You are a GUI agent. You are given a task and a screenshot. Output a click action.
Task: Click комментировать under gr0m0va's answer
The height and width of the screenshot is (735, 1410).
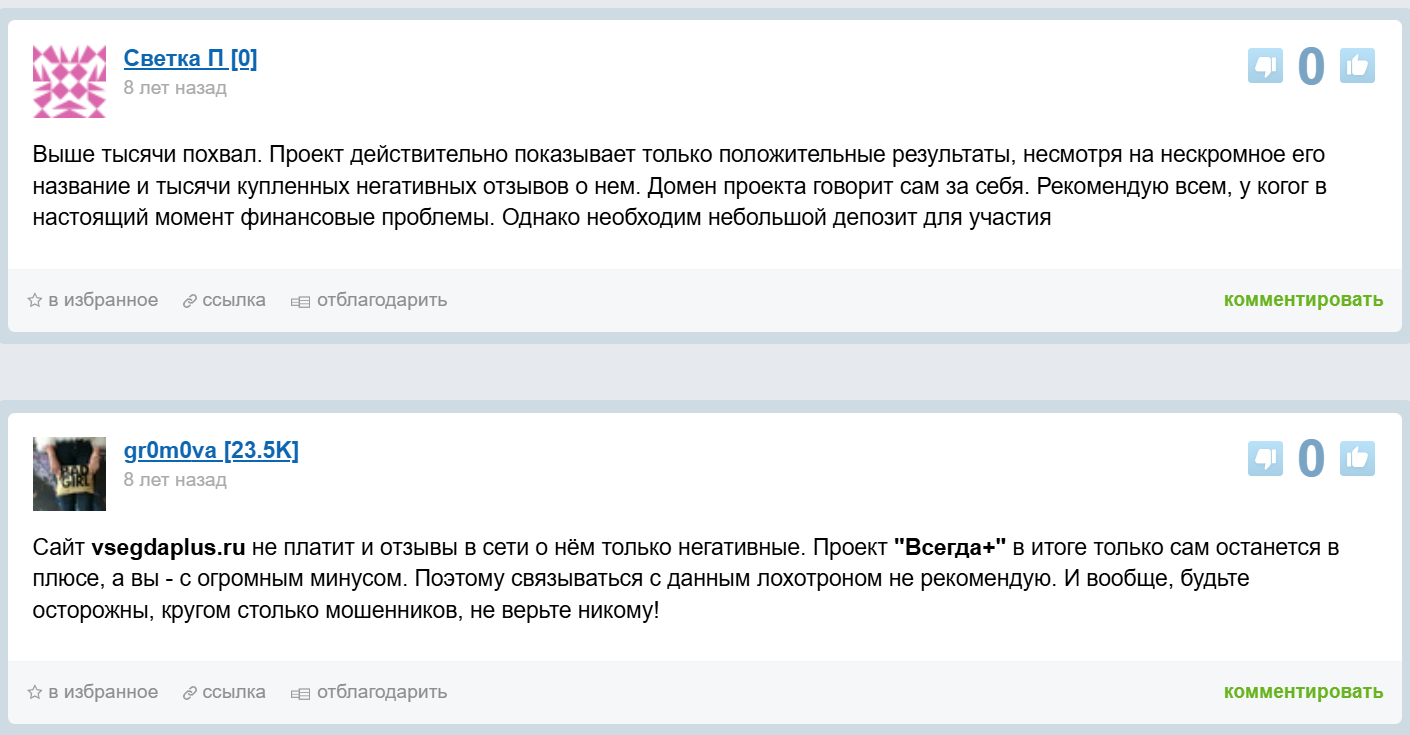click(1303, 692)
